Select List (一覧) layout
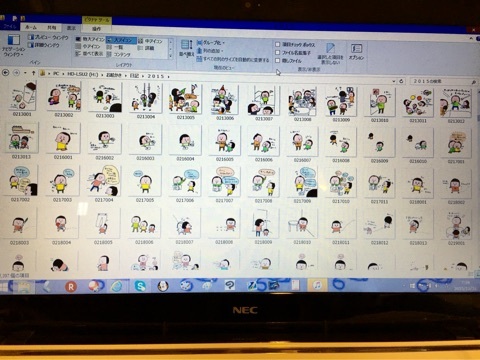480x360 pixels. tap(115, 47)
